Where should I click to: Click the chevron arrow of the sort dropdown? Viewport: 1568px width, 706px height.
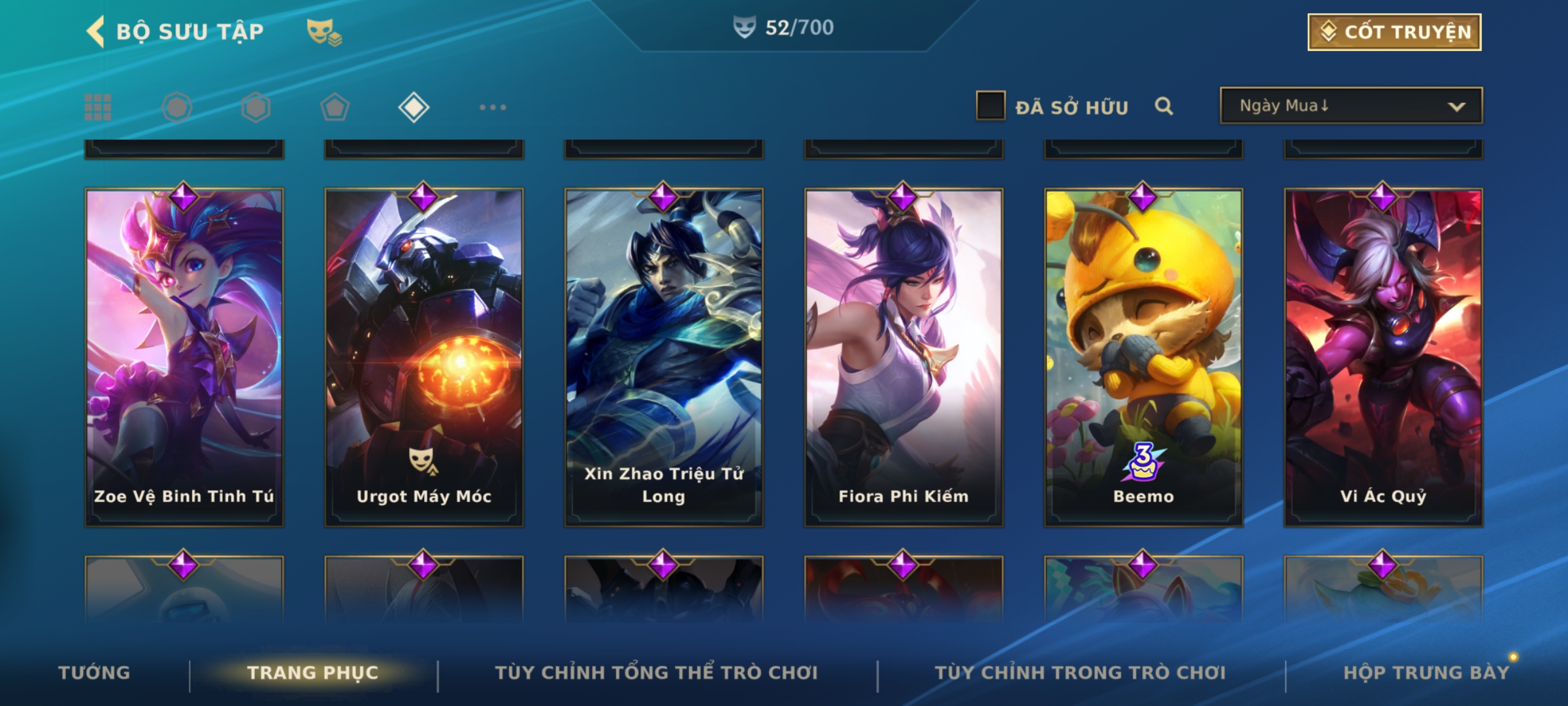(x=1456, y=107)
